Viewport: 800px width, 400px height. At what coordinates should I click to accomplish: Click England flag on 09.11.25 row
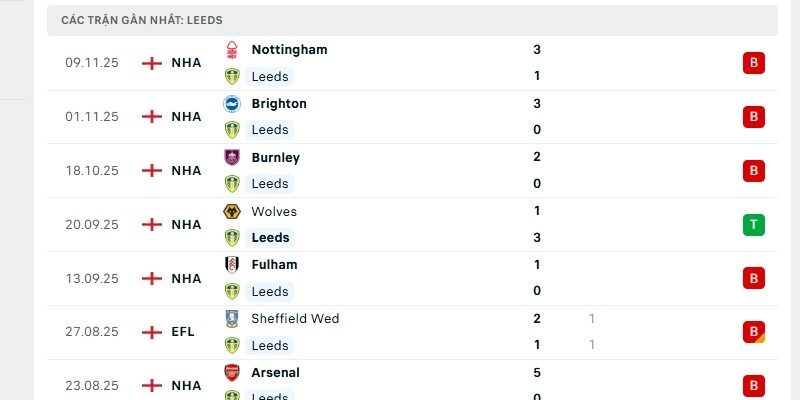click(x=152, y=63)
